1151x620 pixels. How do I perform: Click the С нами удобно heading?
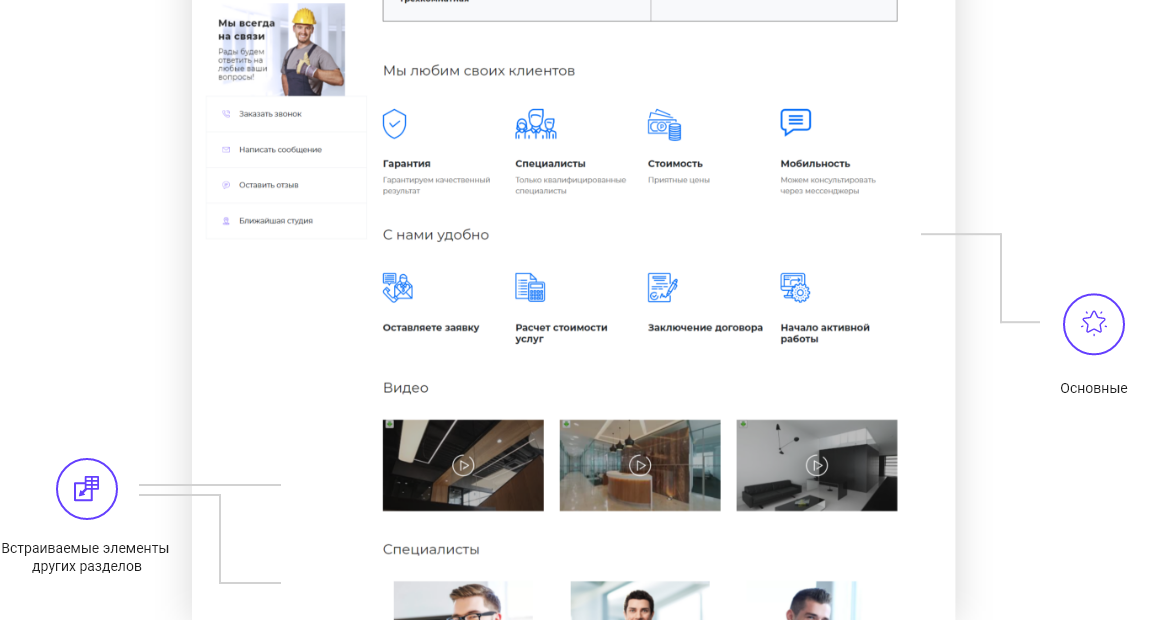pyautogui.click(x=436, y=235)
